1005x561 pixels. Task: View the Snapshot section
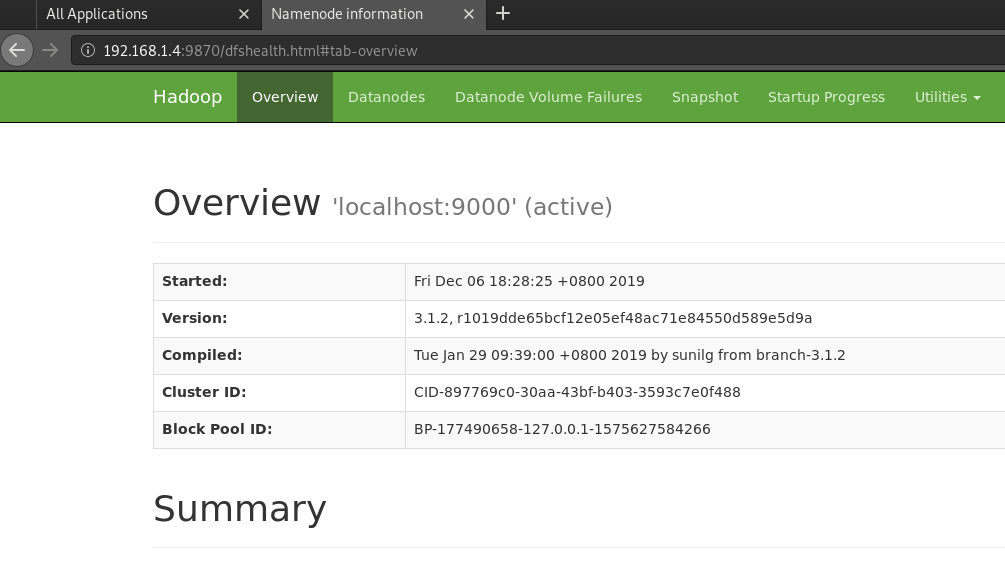point(705,97)
